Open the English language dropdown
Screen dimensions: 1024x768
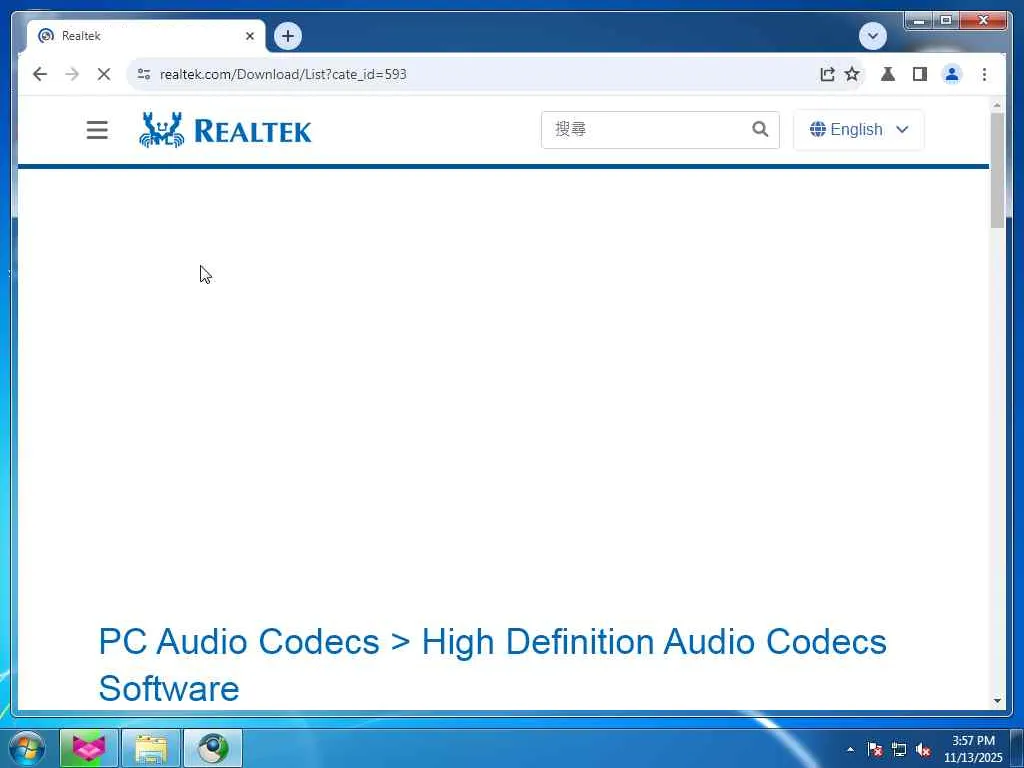(x=858, y=129)
